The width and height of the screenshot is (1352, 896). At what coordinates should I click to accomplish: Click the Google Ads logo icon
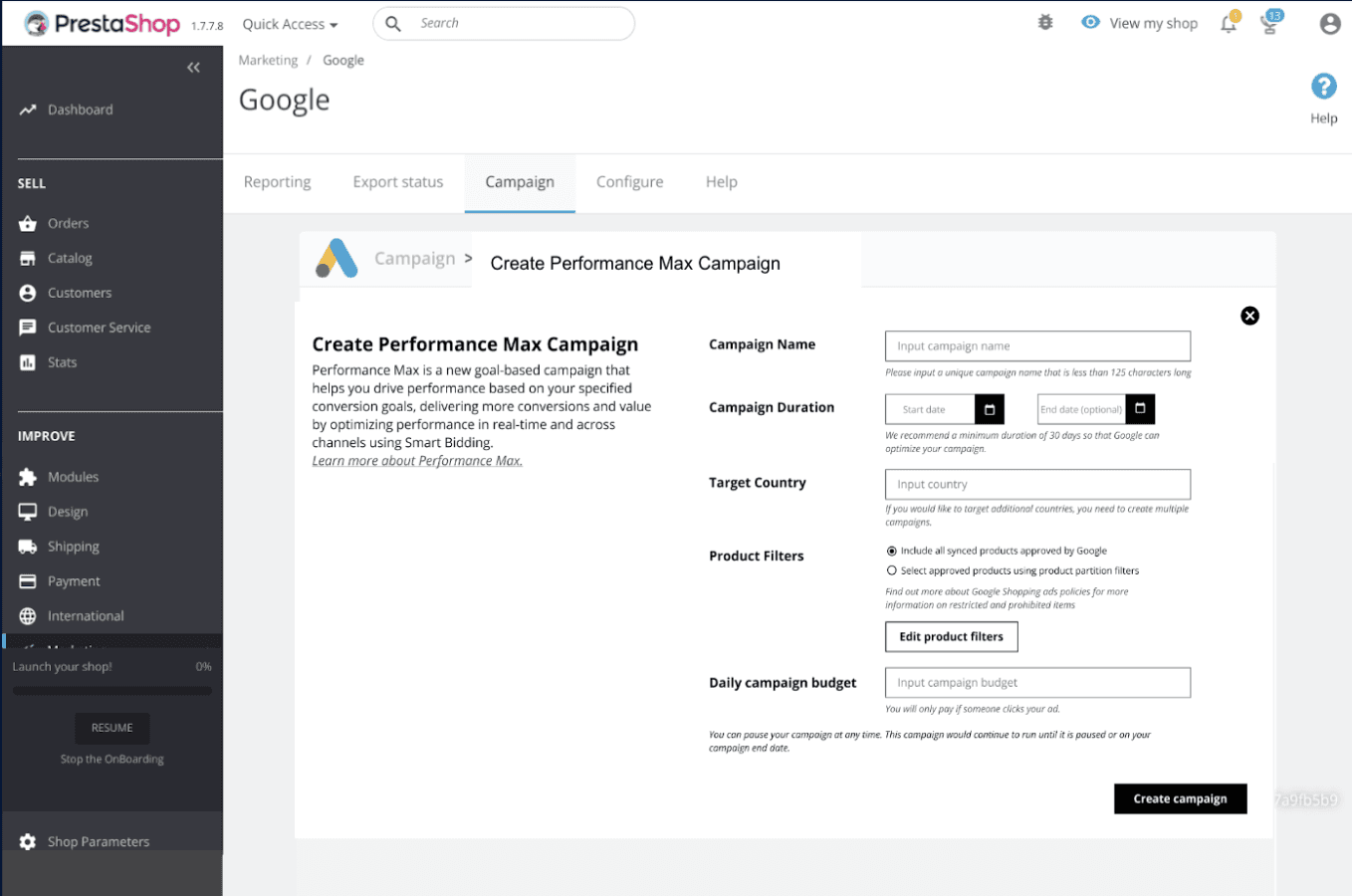(337, 259)
